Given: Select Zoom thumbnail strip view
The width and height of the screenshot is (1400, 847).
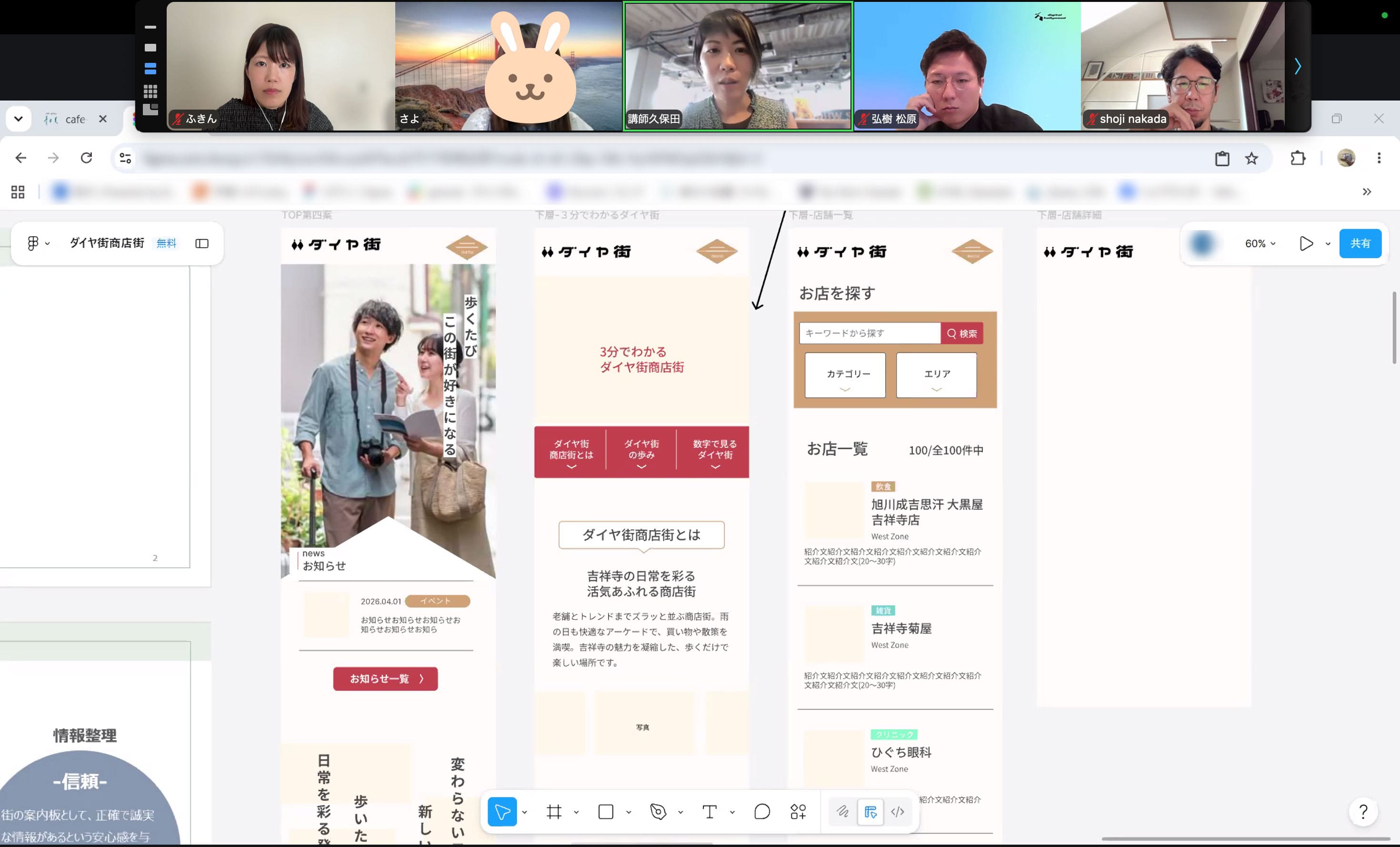Looking at the screenshot, I should point(150,69).
